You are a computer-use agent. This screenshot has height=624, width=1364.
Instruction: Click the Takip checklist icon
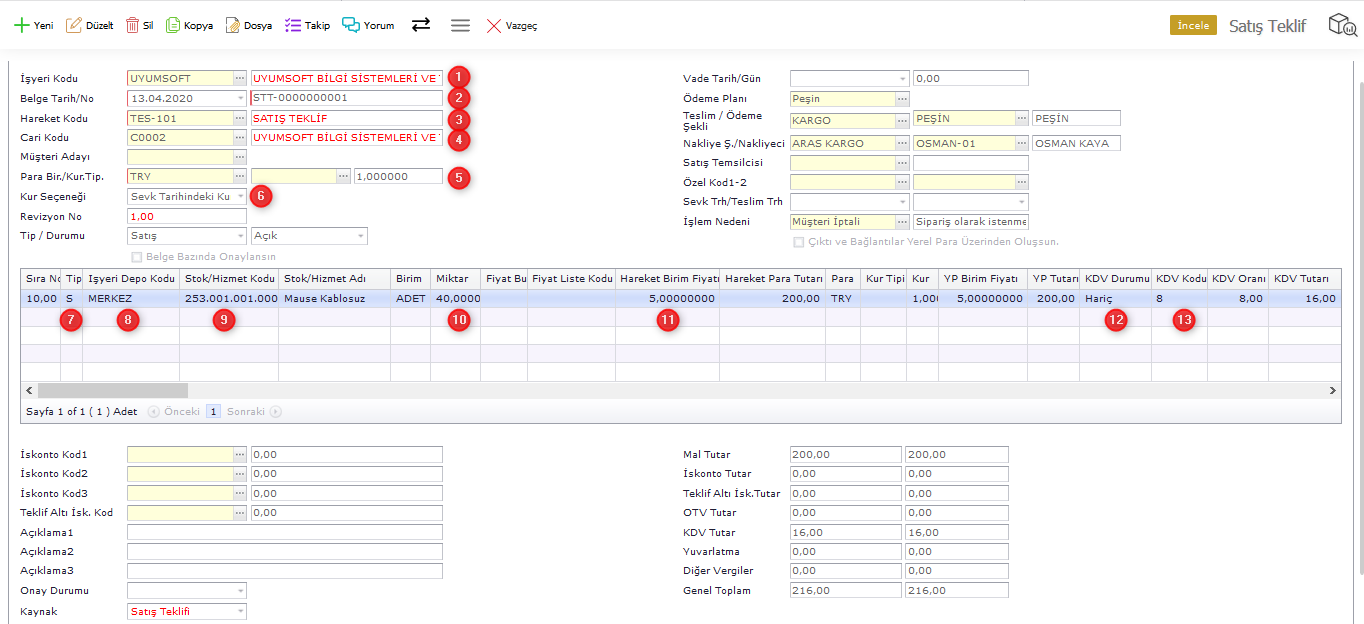coord(292,25)
